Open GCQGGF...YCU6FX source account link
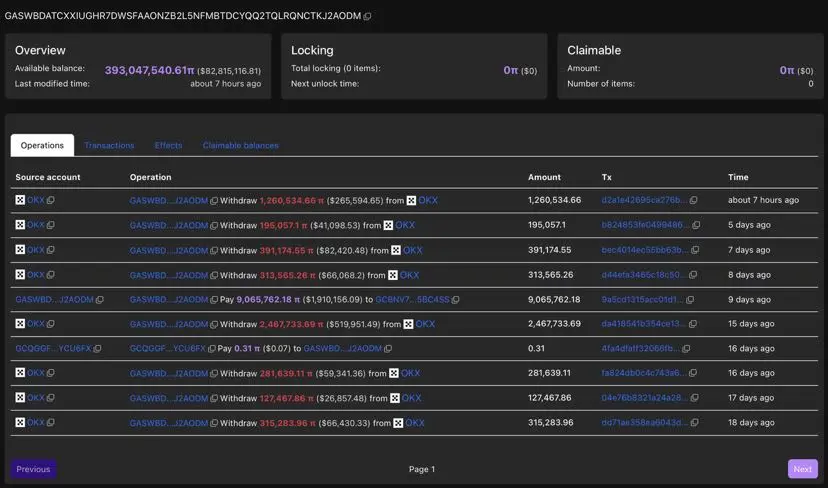 pos(52,349)
